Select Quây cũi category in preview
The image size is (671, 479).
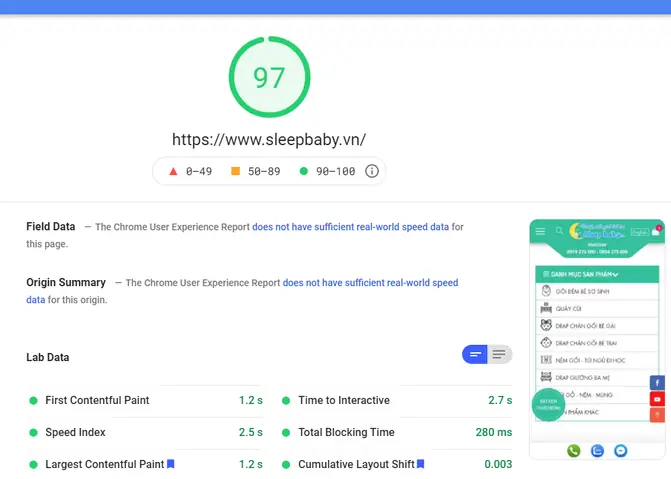coord(597,308)
